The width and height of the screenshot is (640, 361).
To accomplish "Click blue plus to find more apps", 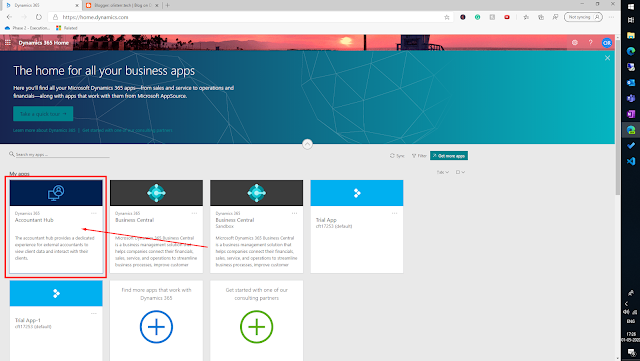I will pos(156,327).
